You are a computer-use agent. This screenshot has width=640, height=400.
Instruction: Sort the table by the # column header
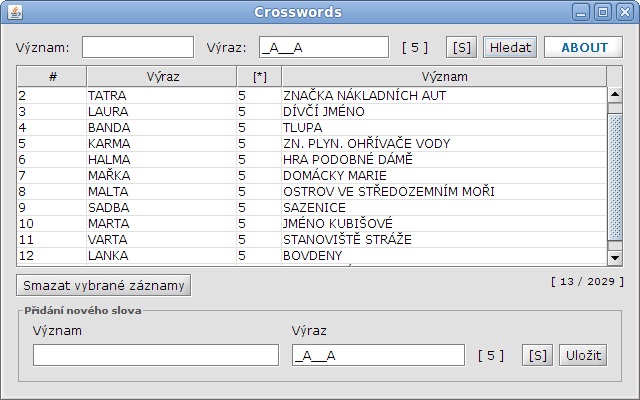coord(51,76)
